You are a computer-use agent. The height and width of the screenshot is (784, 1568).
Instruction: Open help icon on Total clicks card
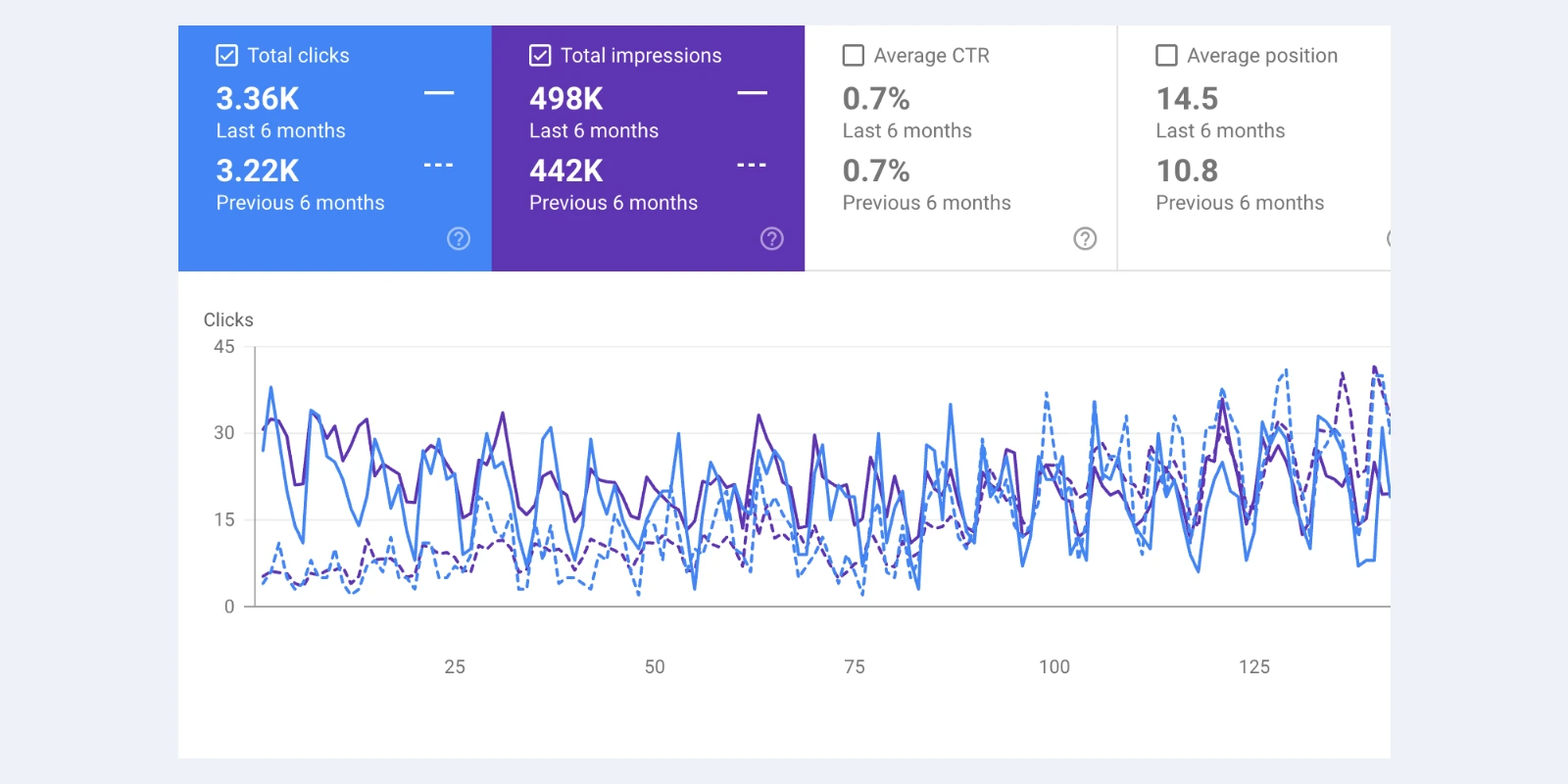[459, 238]
